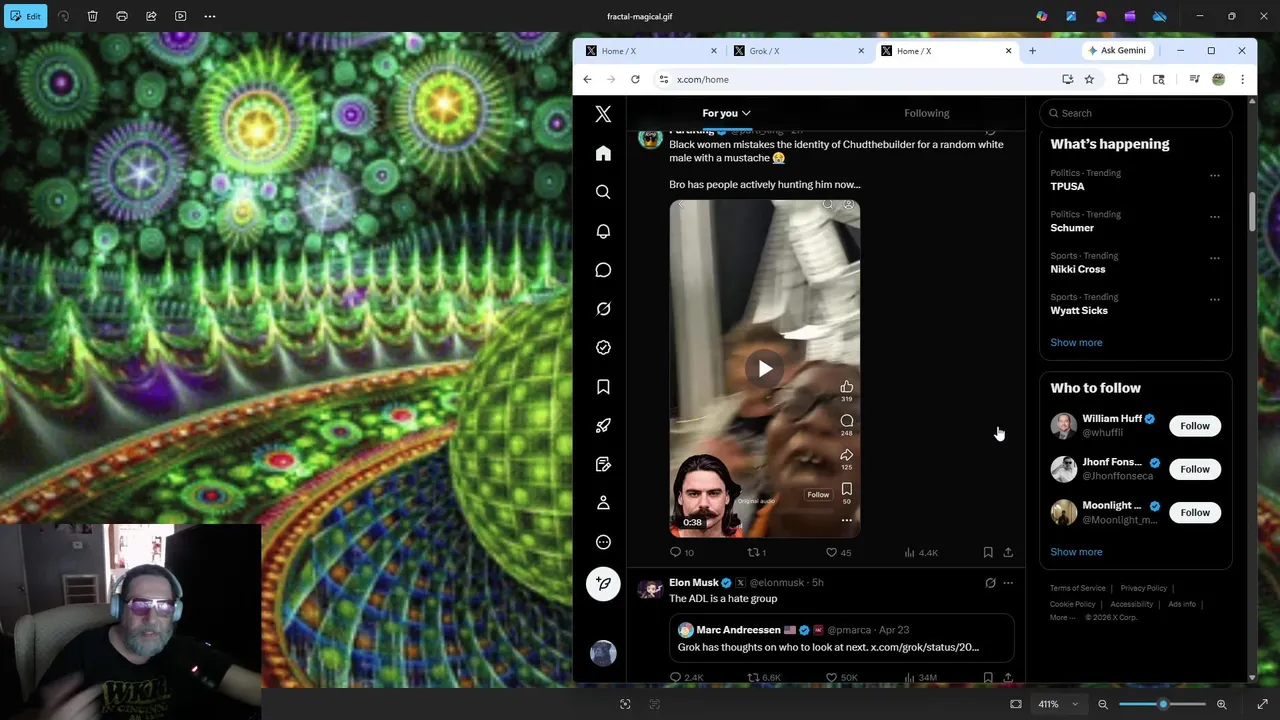Image resolution: width=1280 pixels, height=720 pixels.
Task: Bookmark the Chudthebuilder post
Action: pos(988,552)
